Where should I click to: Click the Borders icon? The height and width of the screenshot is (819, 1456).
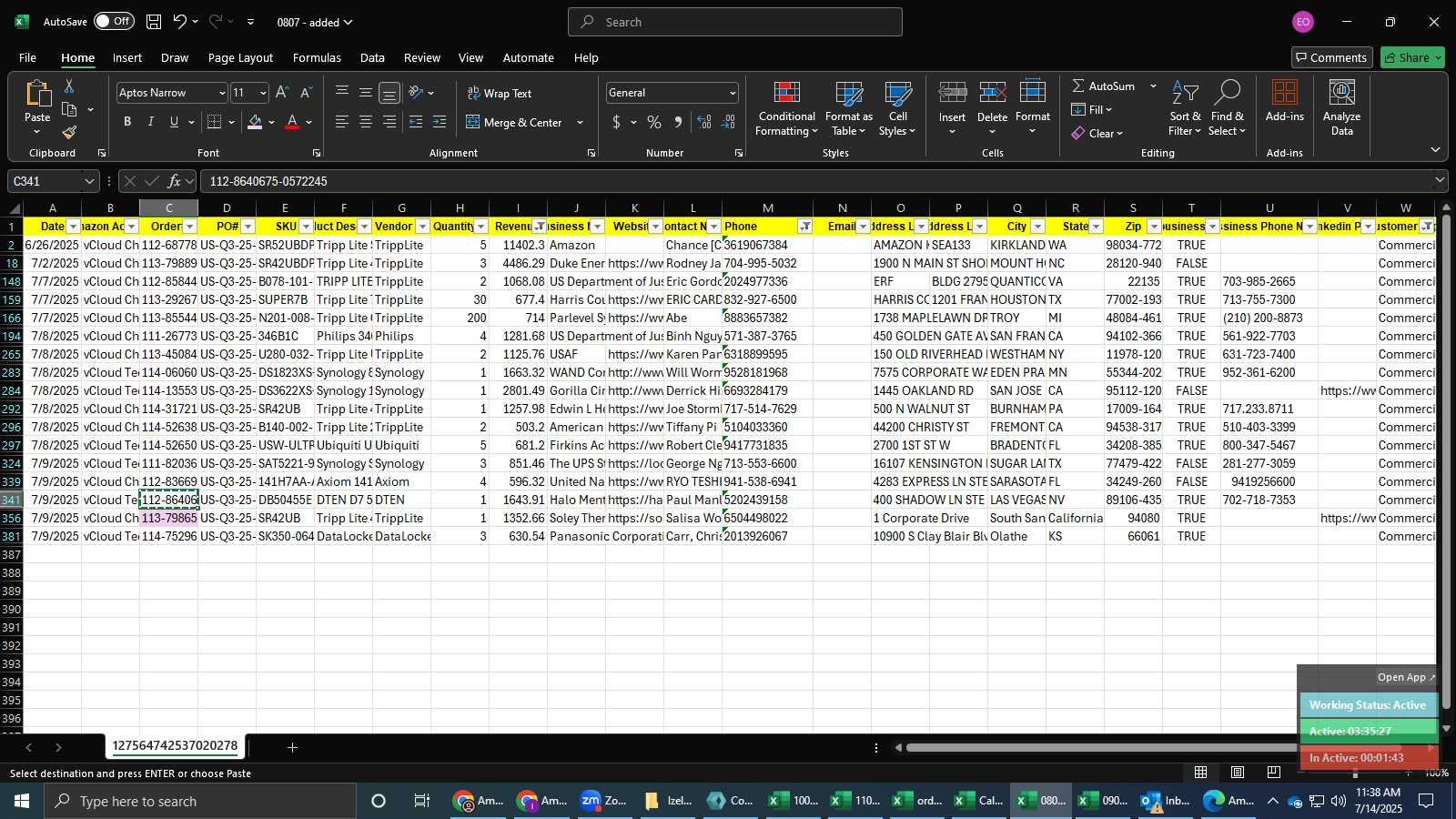(x=215, y=122)
